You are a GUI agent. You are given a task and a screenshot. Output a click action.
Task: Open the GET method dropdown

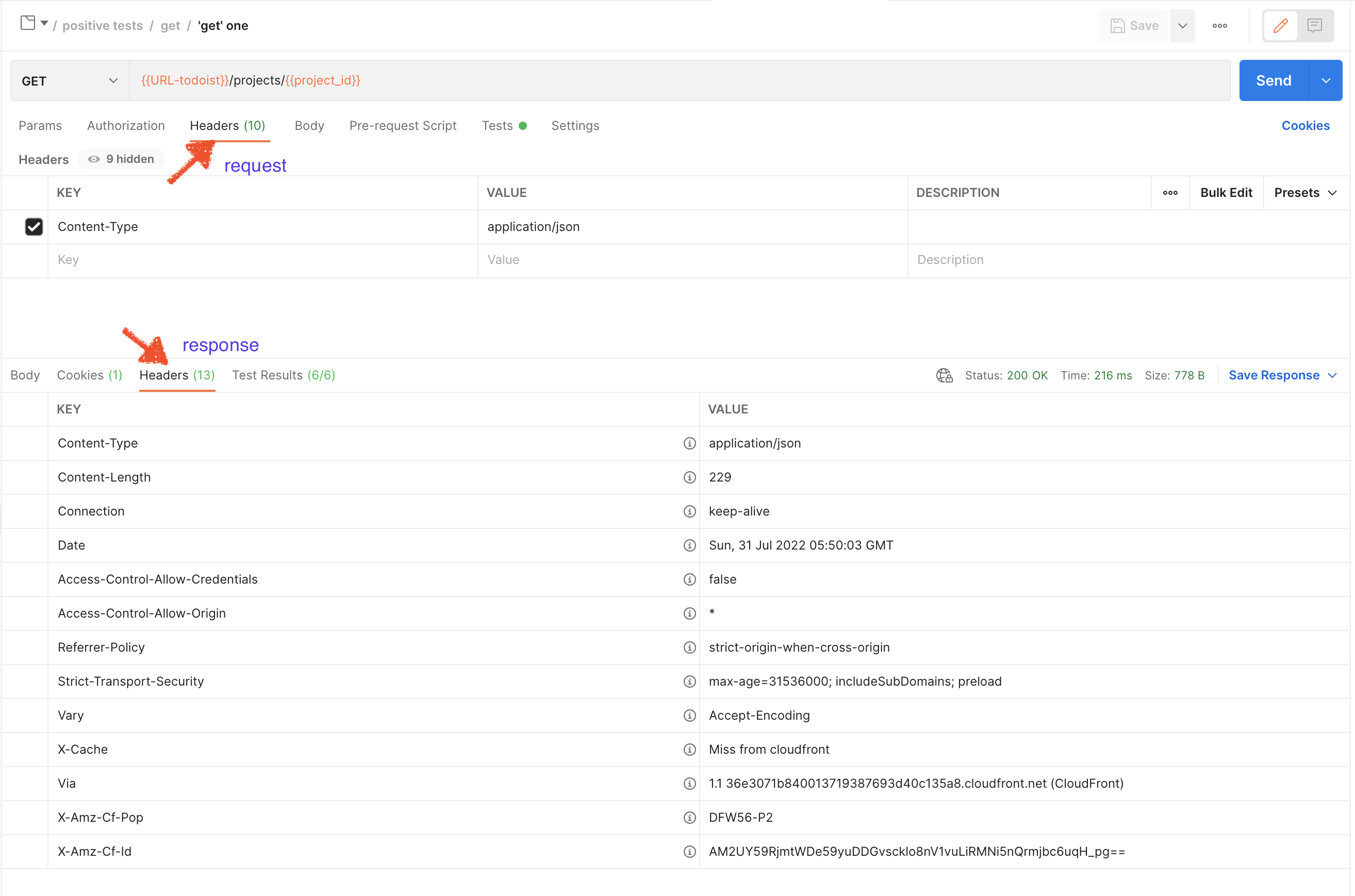pos(70,80)
